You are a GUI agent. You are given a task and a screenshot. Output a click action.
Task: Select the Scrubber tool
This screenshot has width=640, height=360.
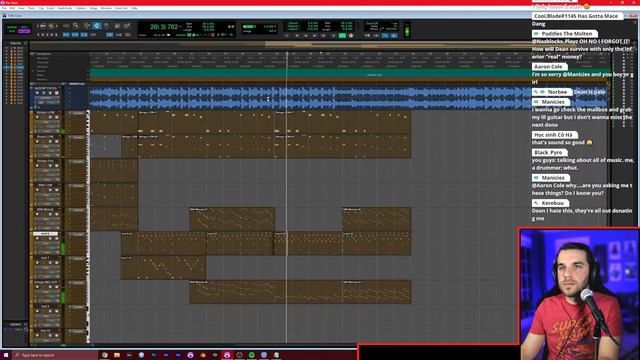pyautogui.click(x=117, y=26)
